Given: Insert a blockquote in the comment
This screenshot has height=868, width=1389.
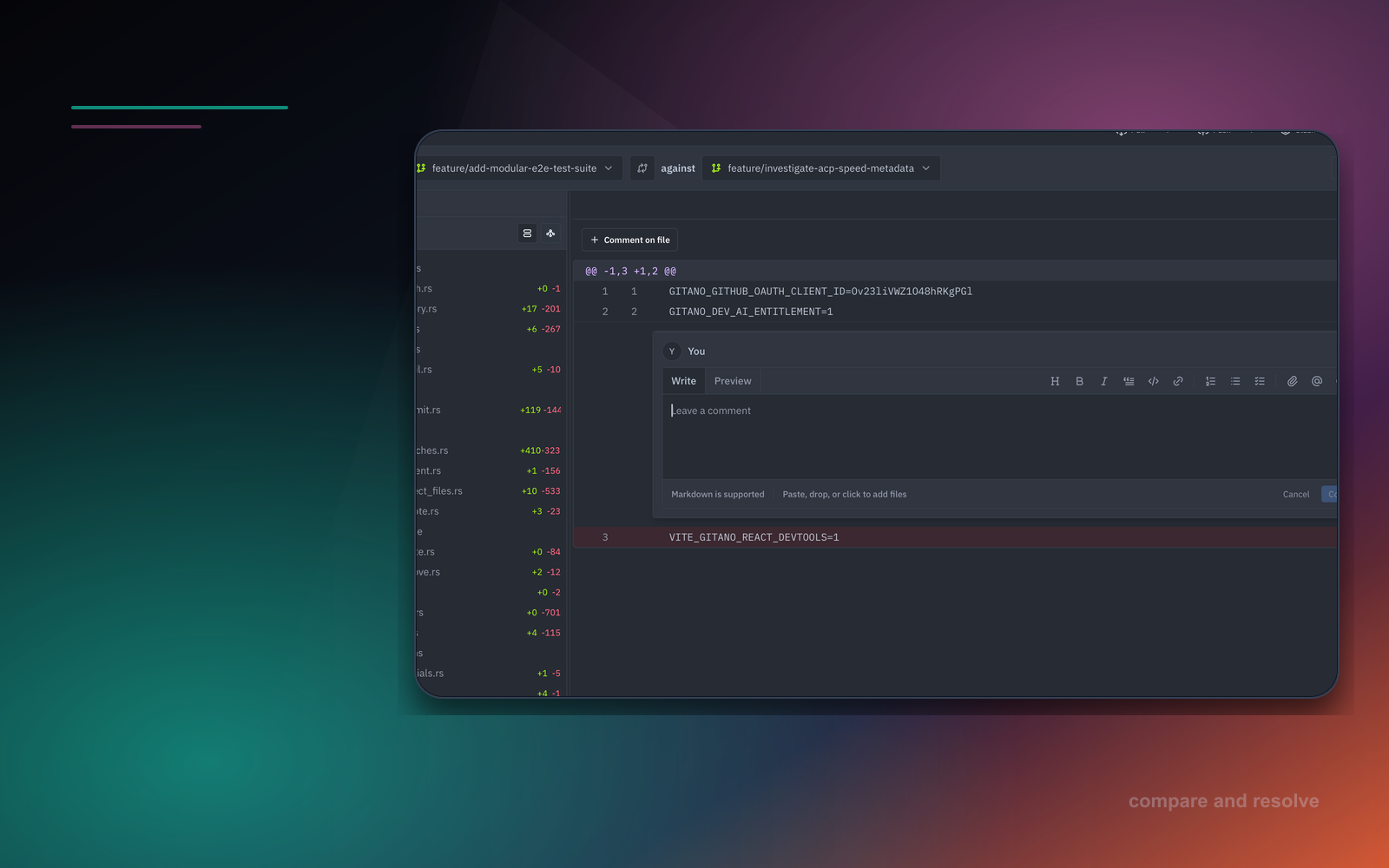Looking at the screenshot, I should click(x=1129, y=381).
